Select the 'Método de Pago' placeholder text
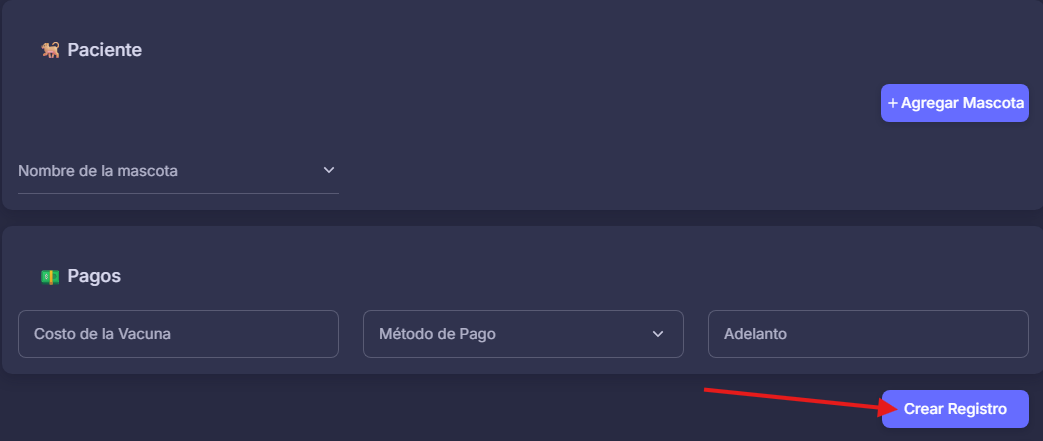This screenshot has height=441, width=1043. 437,334
